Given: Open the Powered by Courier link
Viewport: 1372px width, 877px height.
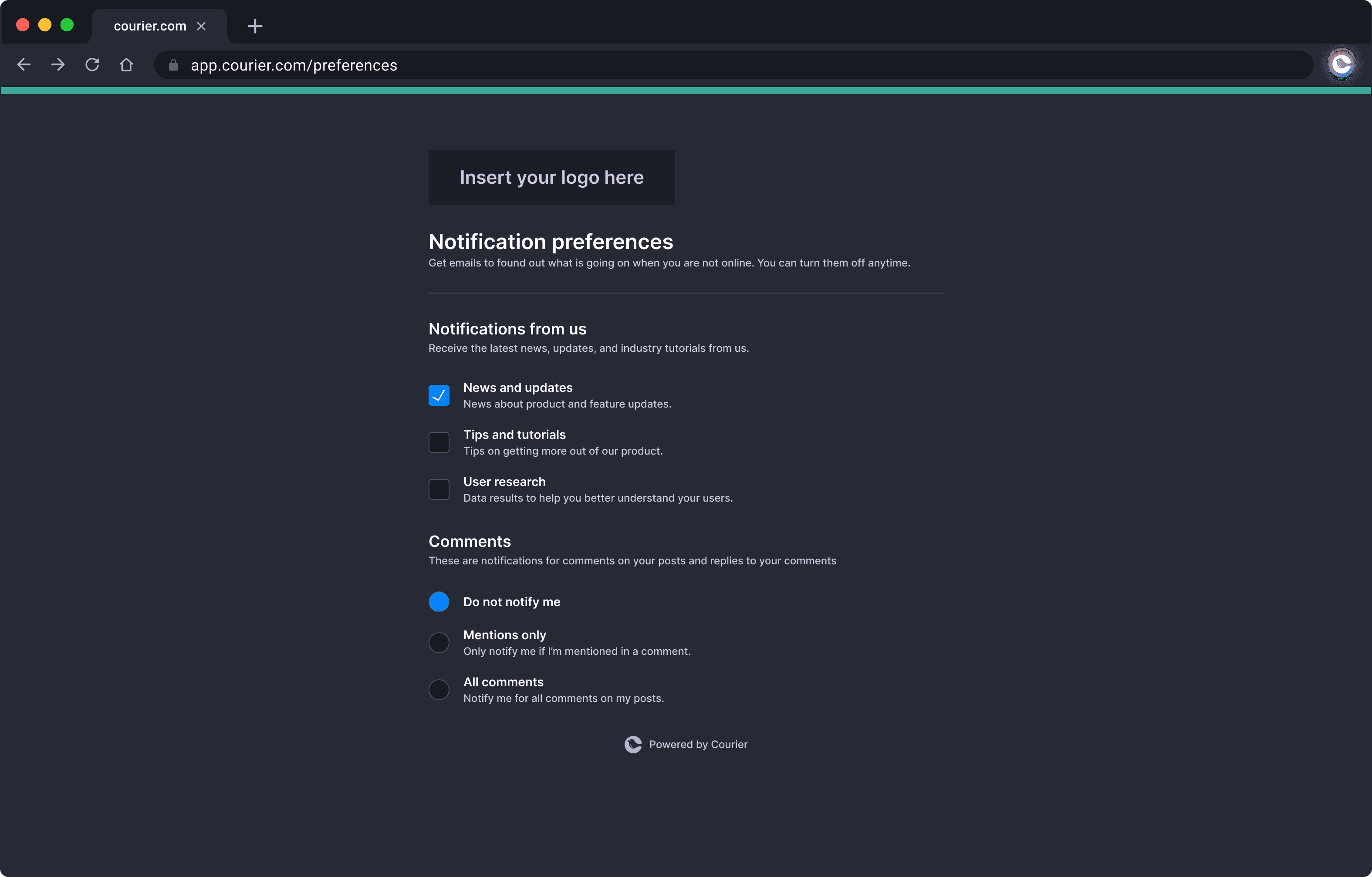Looking at the screenshot, I should (698, 744).
